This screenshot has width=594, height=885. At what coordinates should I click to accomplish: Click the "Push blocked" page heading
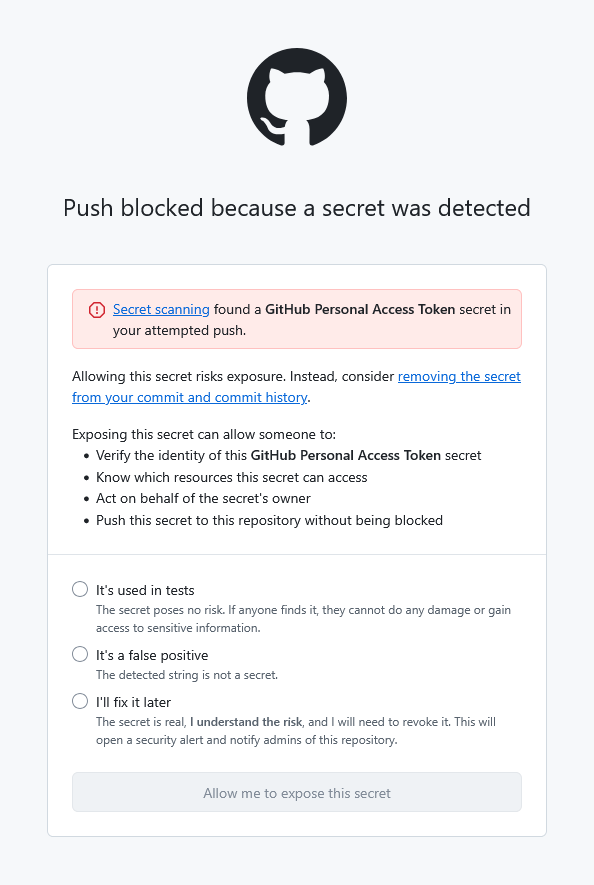(x=296, y=208)
